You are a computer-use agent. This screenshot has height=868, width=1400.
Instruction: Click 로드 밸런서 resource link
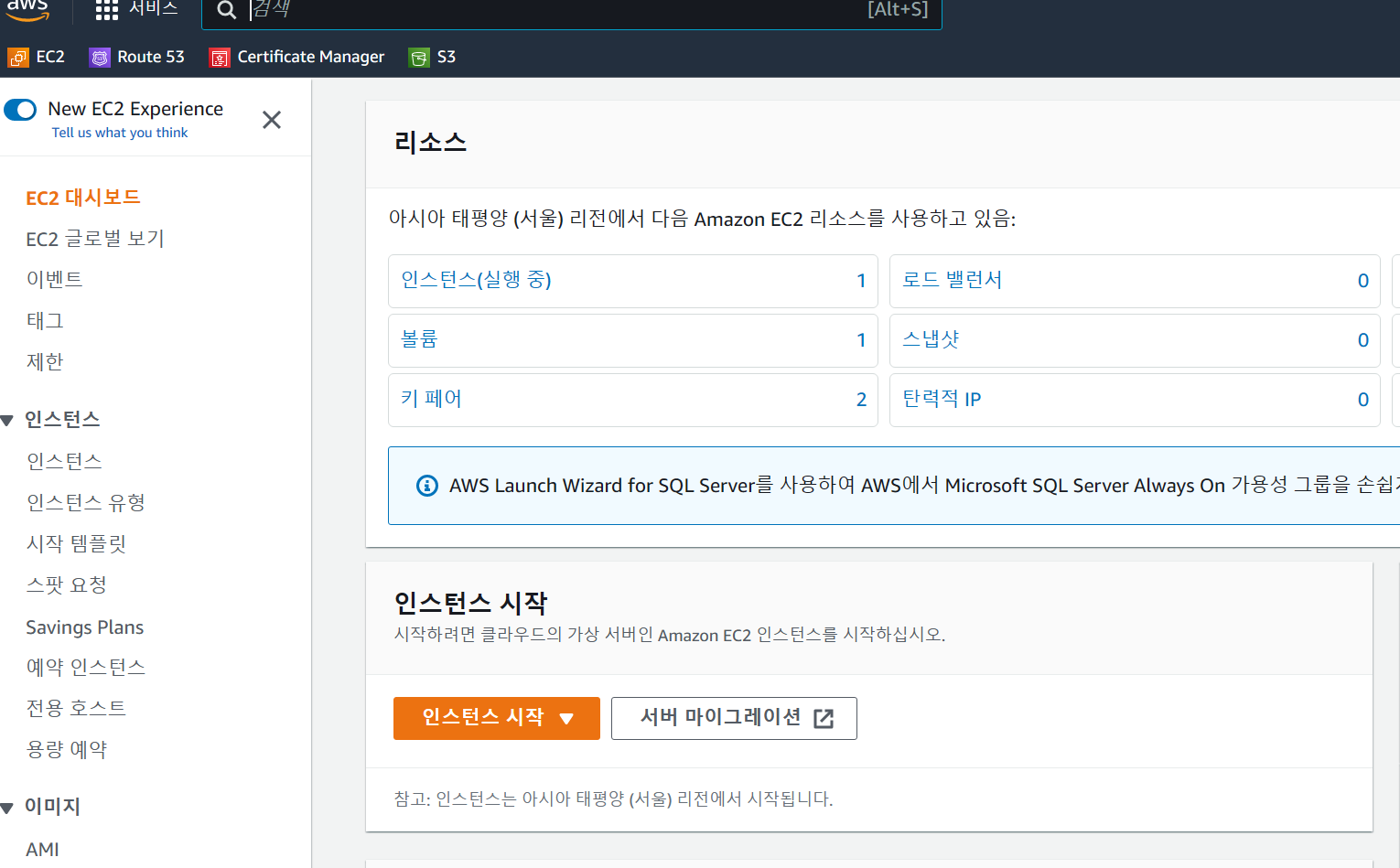pyautogui.click(x=952, y=280)
